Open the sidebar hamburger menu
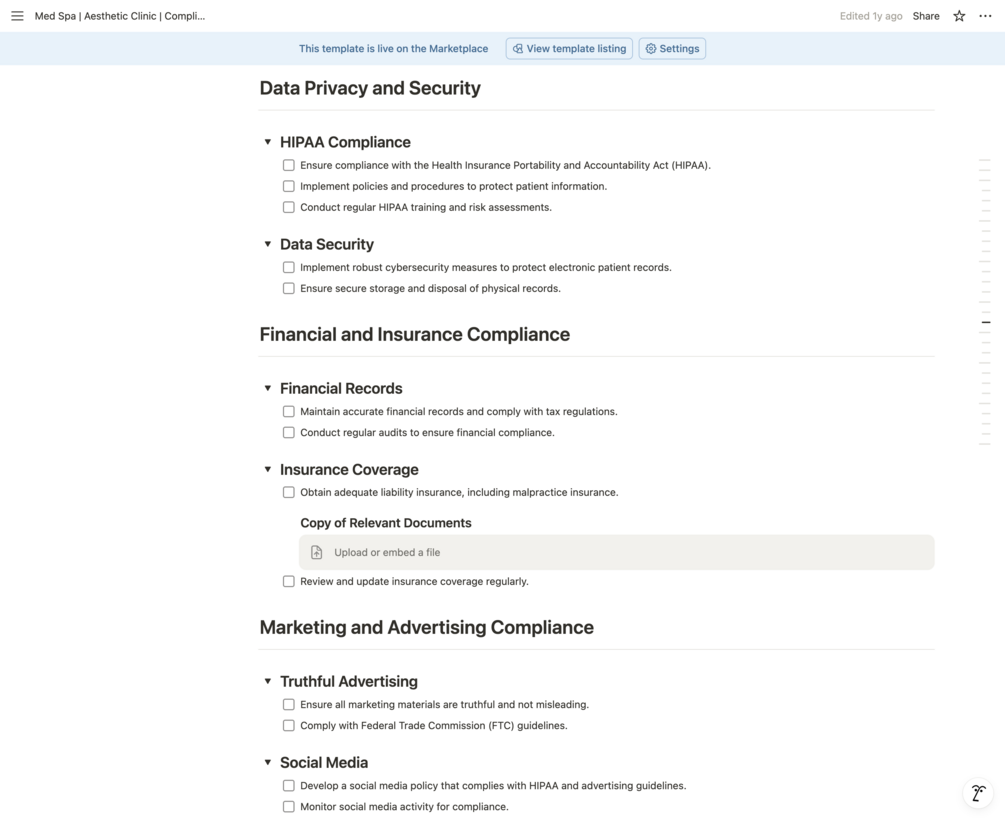 (x=17, y=16)
